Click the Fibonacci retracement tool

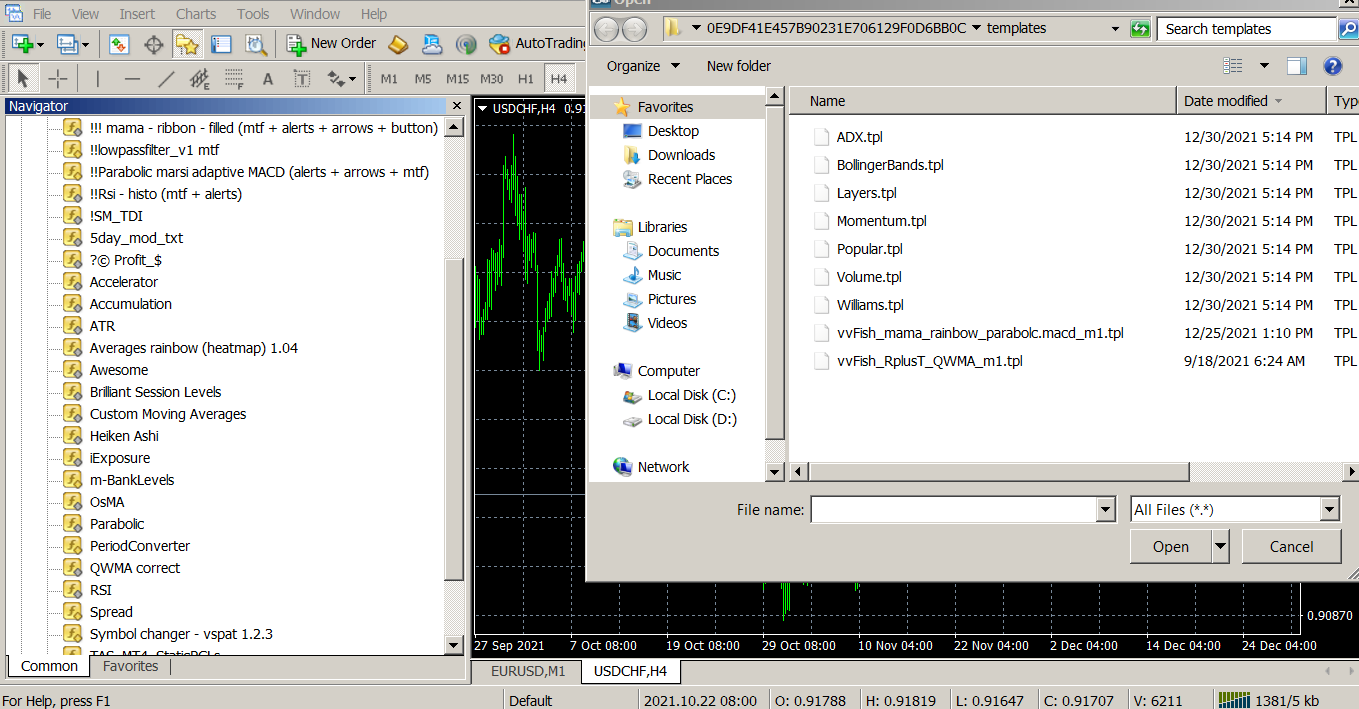point(234,79)
